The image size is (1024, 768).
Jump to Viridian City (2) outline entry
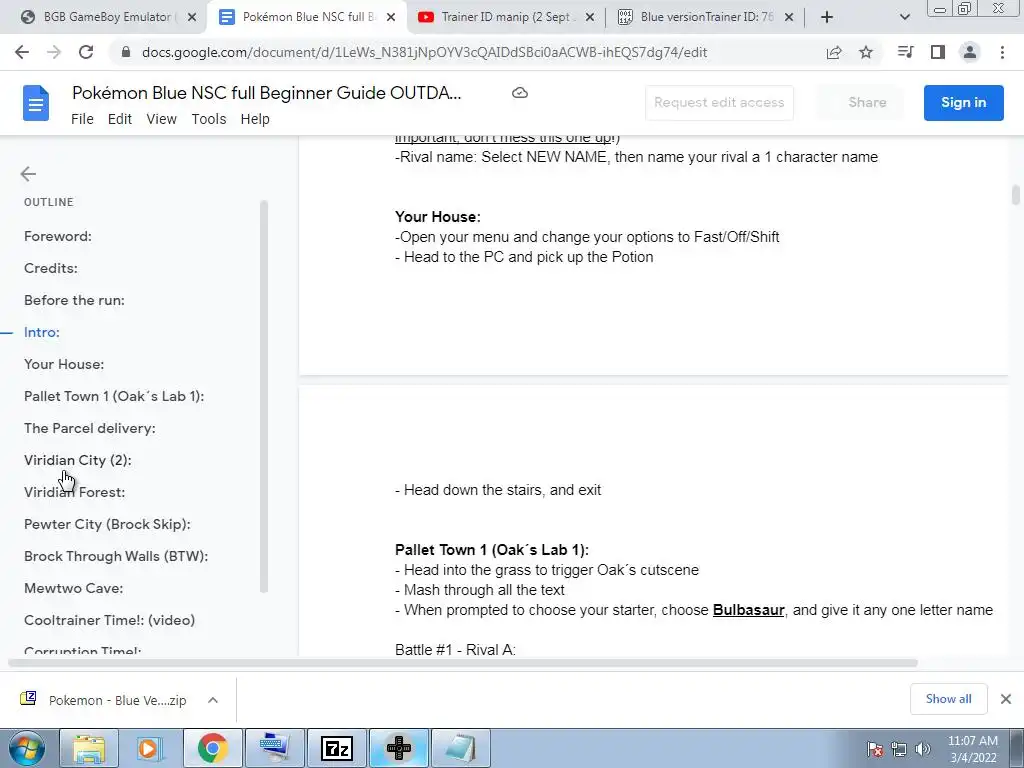(x=78, y=460)
